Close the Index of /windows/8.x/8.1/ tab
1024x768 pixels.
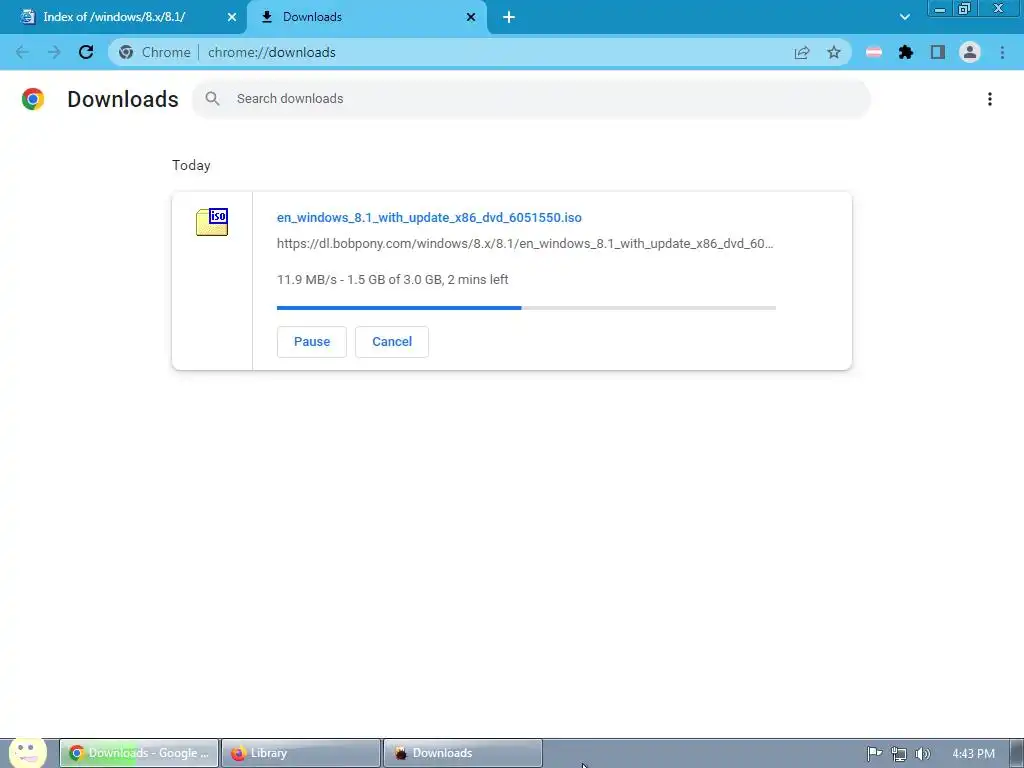coord(232,17)
